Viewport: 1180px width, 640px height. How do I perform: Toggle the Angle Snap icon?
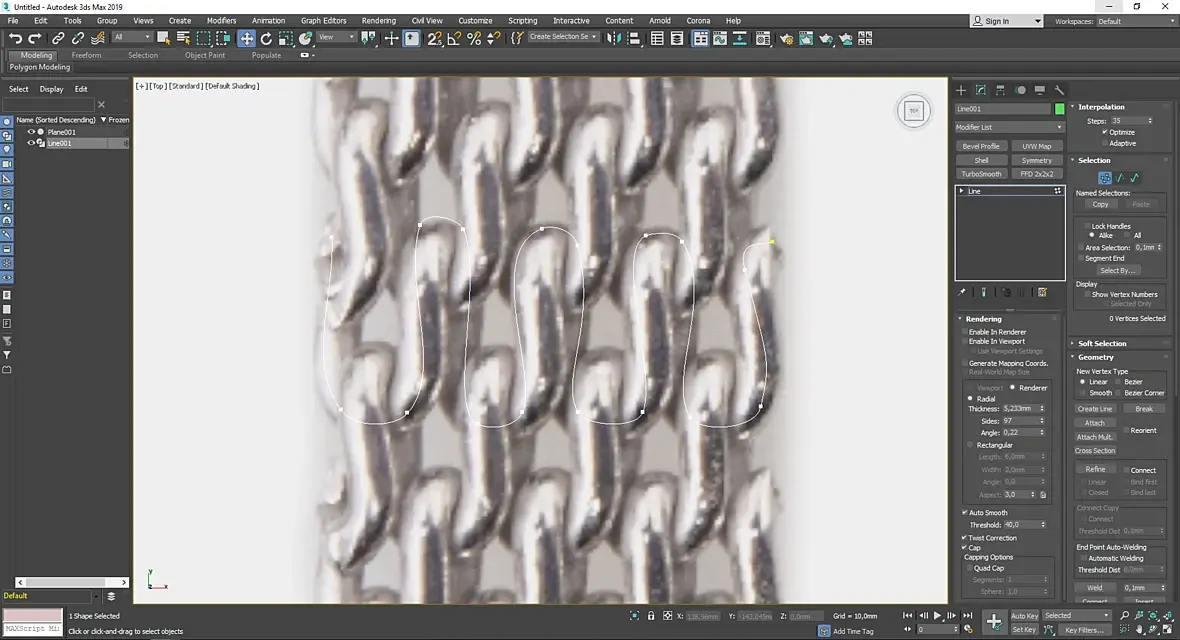coord(454,38)
